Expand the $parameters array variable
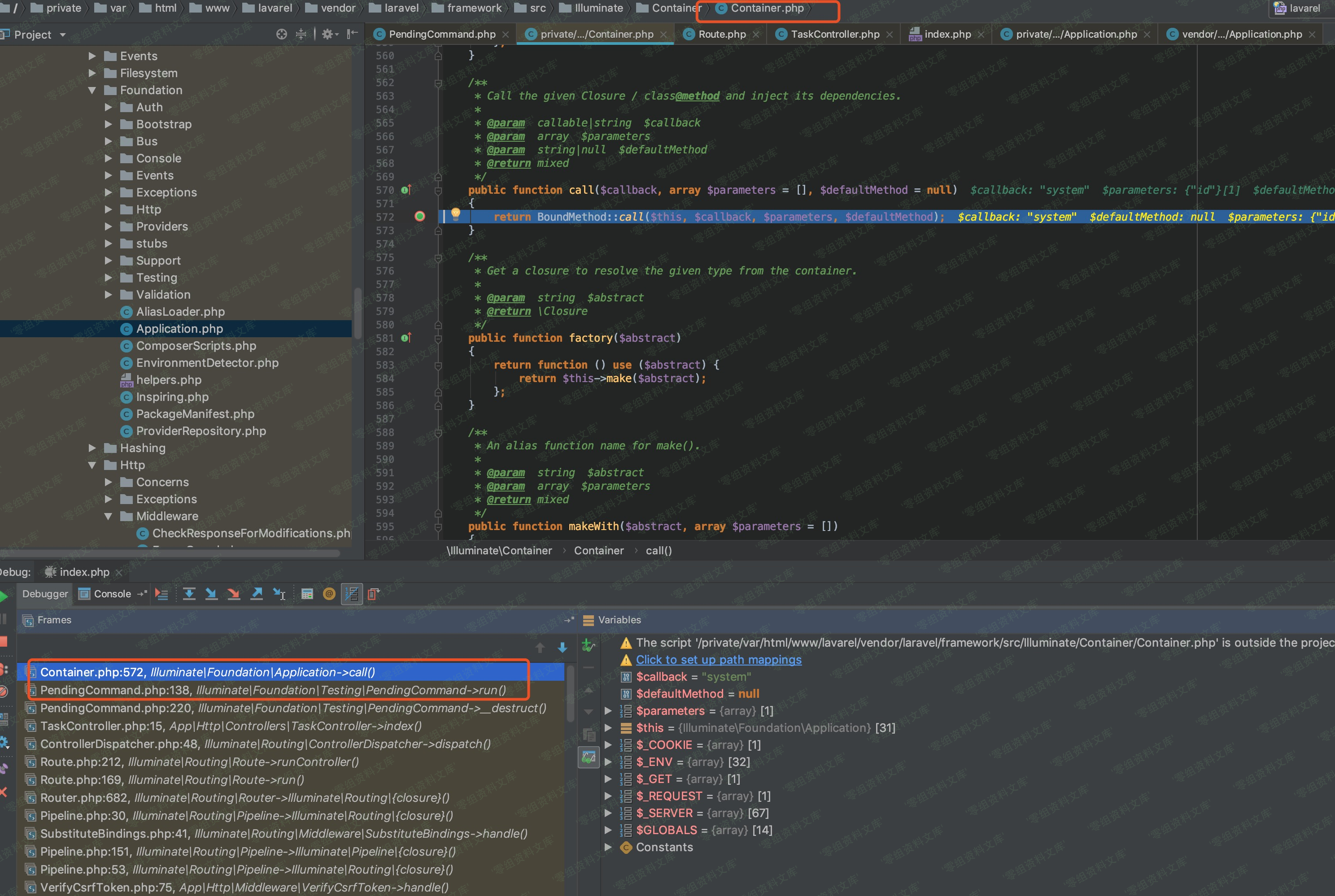Screen dimensions: 1335x896 pos(608,711)
